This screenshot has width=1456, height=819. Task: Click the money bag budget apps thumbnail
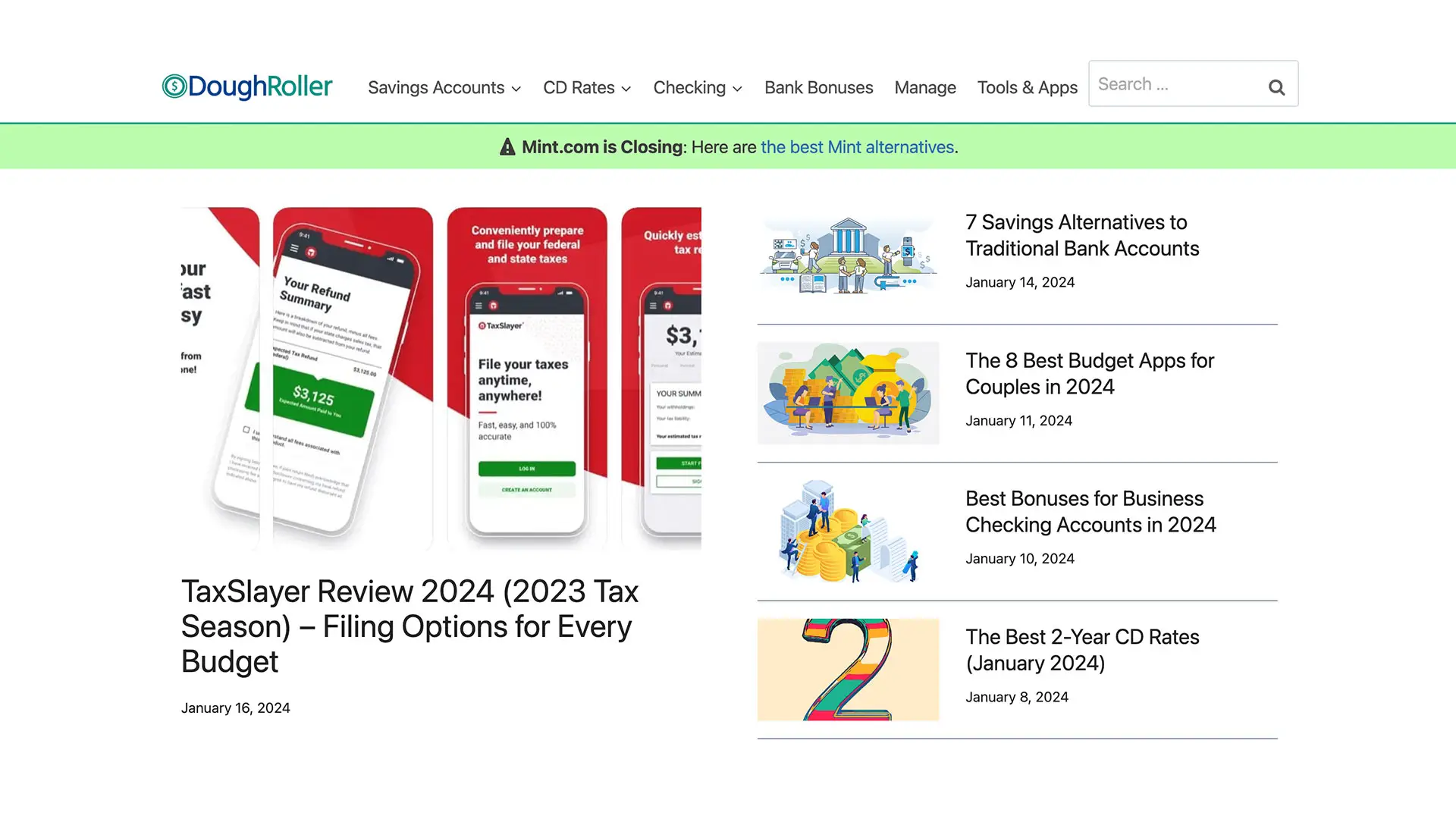(848, 393)
